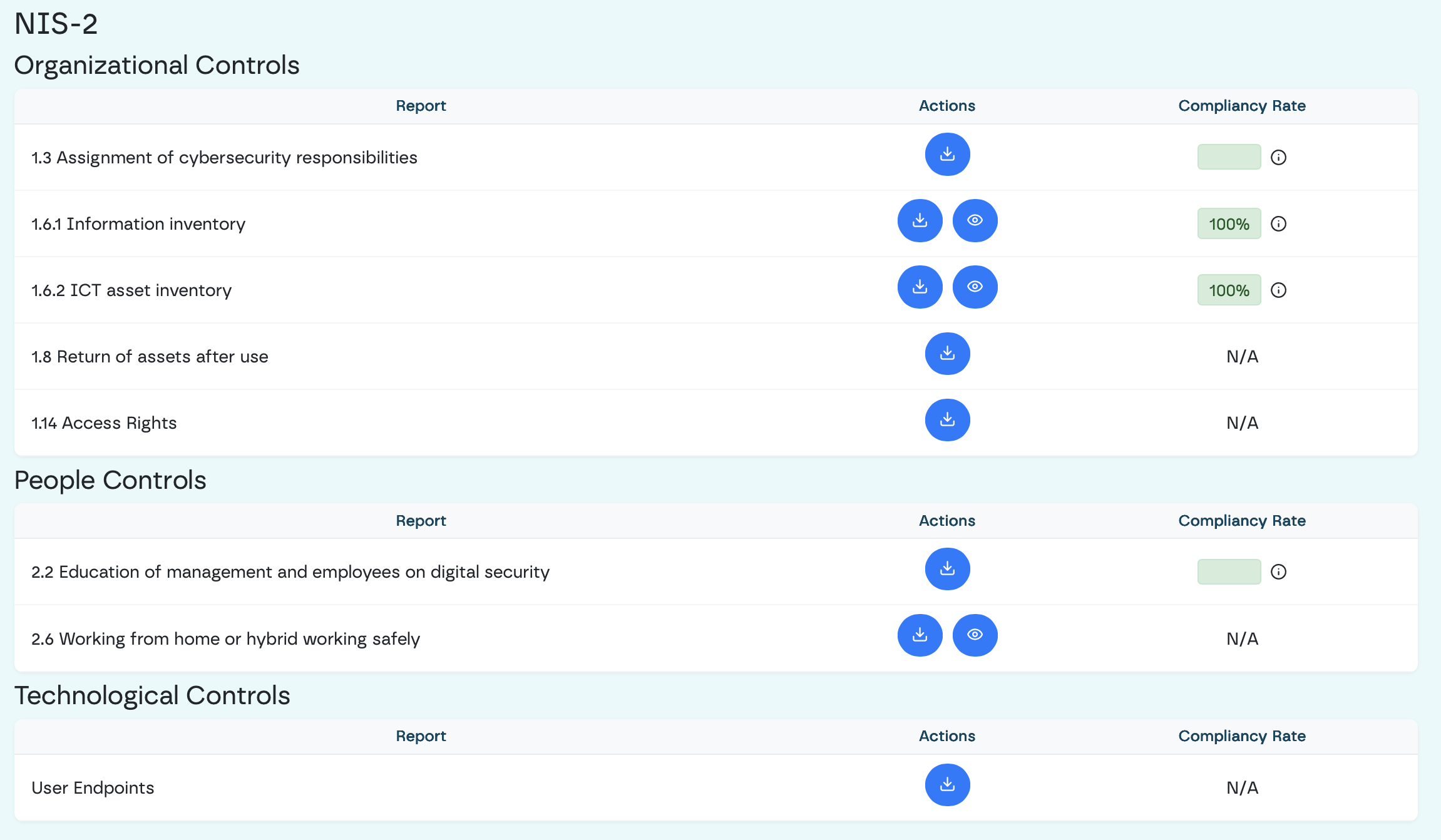Image resolution: width=1441 pixels, height=840 pixels.
Task: Download the 2.6 Working from home report
Action: [920, 635]
